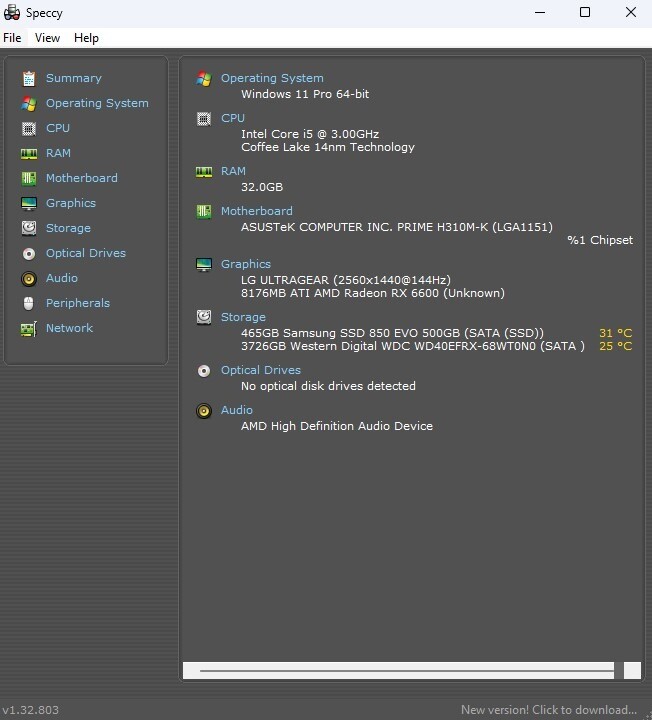Viewport: 652px width, 720px height.
Task: Click the CPU chip icon in sidebar
Action: [29, 129]
